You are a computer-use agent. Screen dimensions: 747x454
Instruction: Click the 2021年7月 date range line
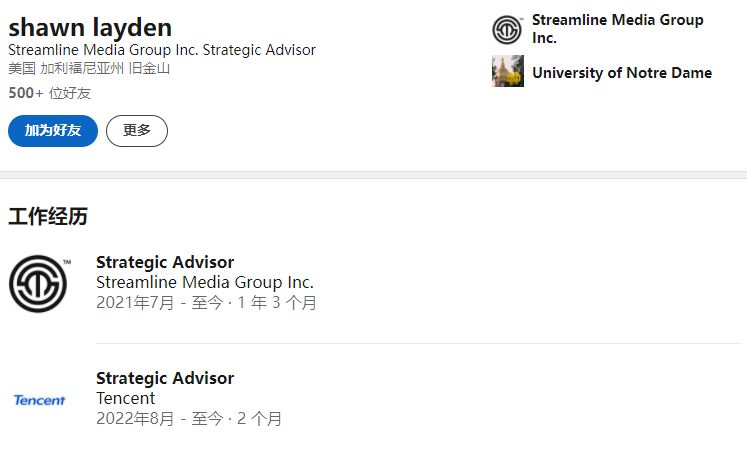pos(206,302)
